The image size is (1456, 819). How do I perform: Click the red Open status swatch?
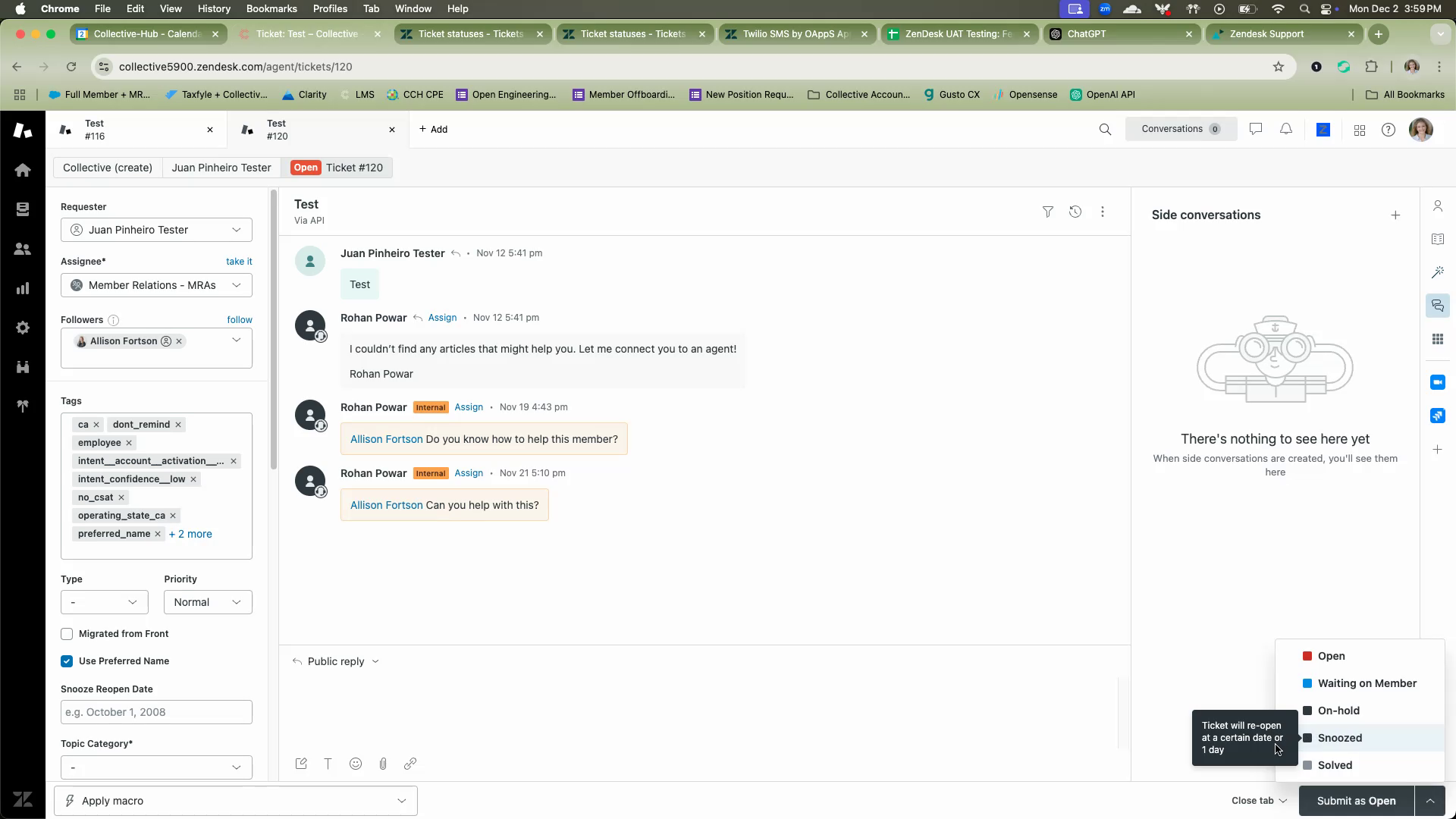pos(1307,656)
